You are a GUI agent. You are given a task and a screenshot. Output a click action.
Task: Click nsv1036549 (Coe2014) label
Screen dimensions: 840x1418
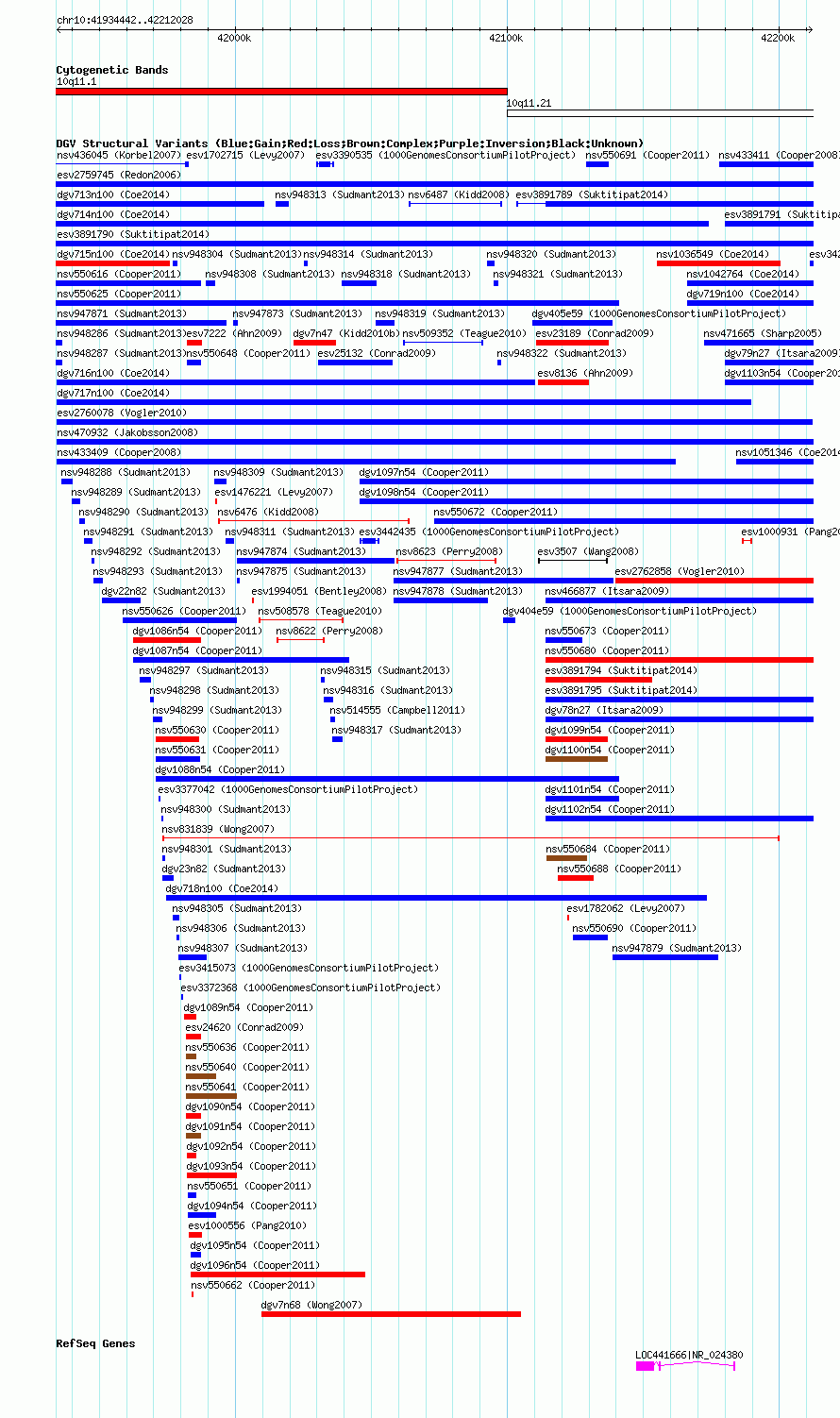[x=713, y=254]
